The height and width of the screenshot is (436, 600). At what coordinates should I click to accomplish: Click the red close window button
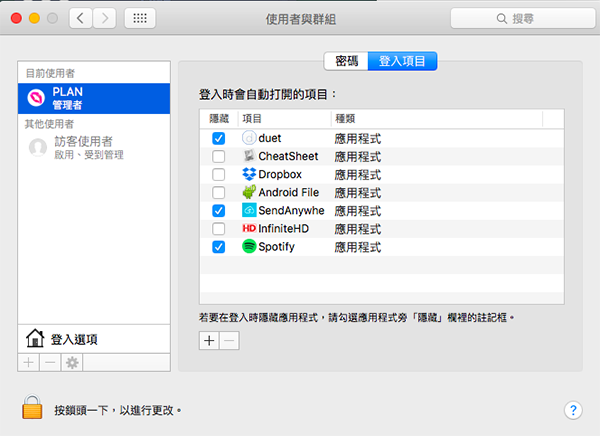point(16,18)
